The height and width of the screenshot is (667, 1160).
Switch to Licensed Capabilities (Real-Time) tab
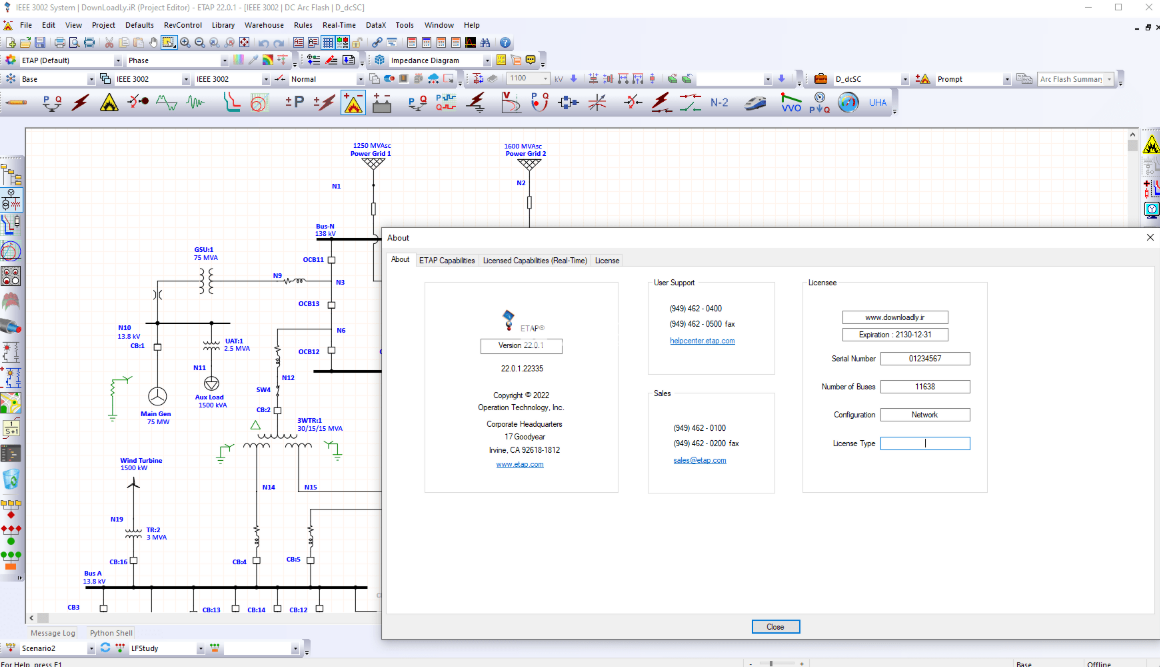tap(535, 260)
